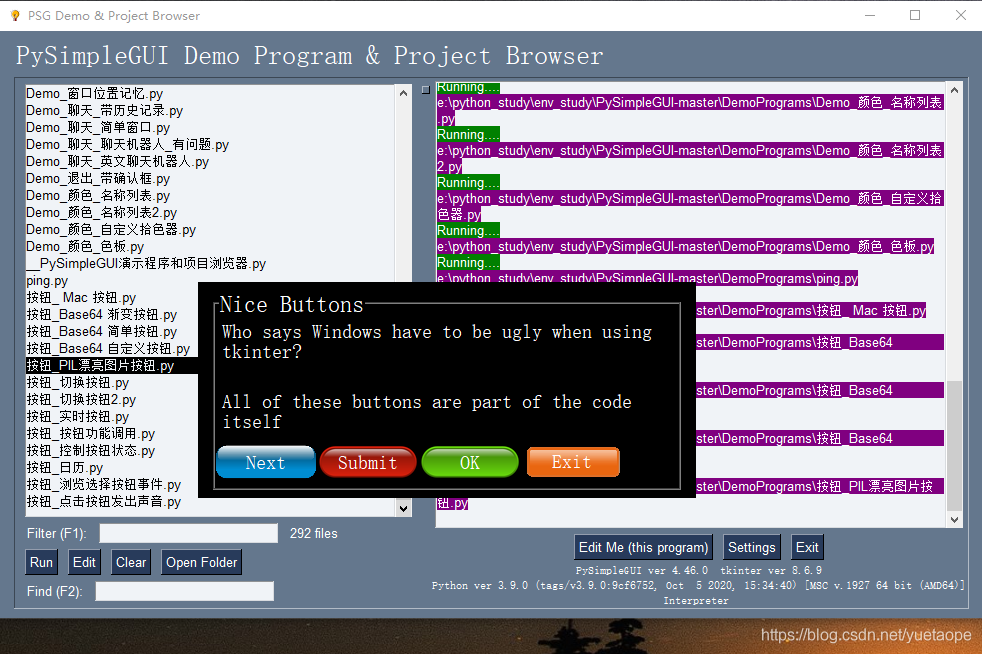
Task: Click the Clear button
Action: (x=131, y=563)
